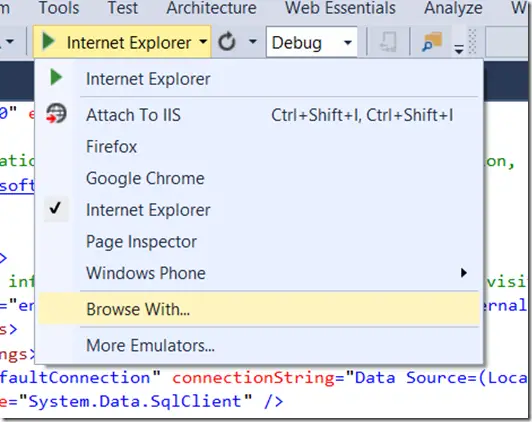Screen dimensions: 532x422
Task: Expand the dropdown next to Refresh icon
Action: (x=253, y=41)
